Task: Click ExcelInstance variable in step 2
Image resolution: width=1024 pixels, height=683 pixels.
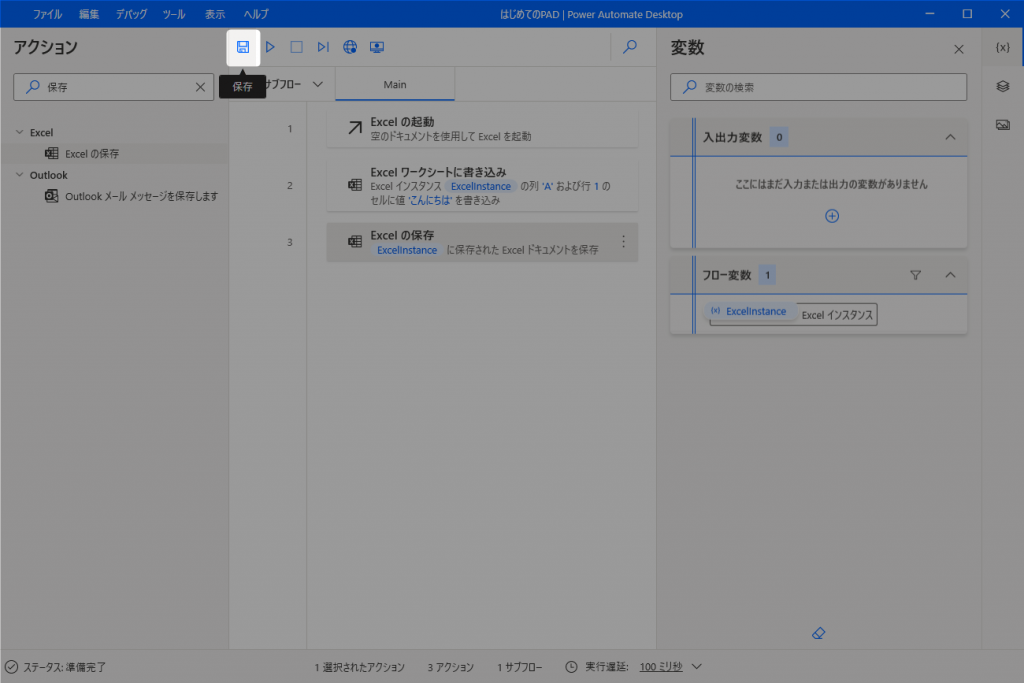Action: (x=481, y=186)
